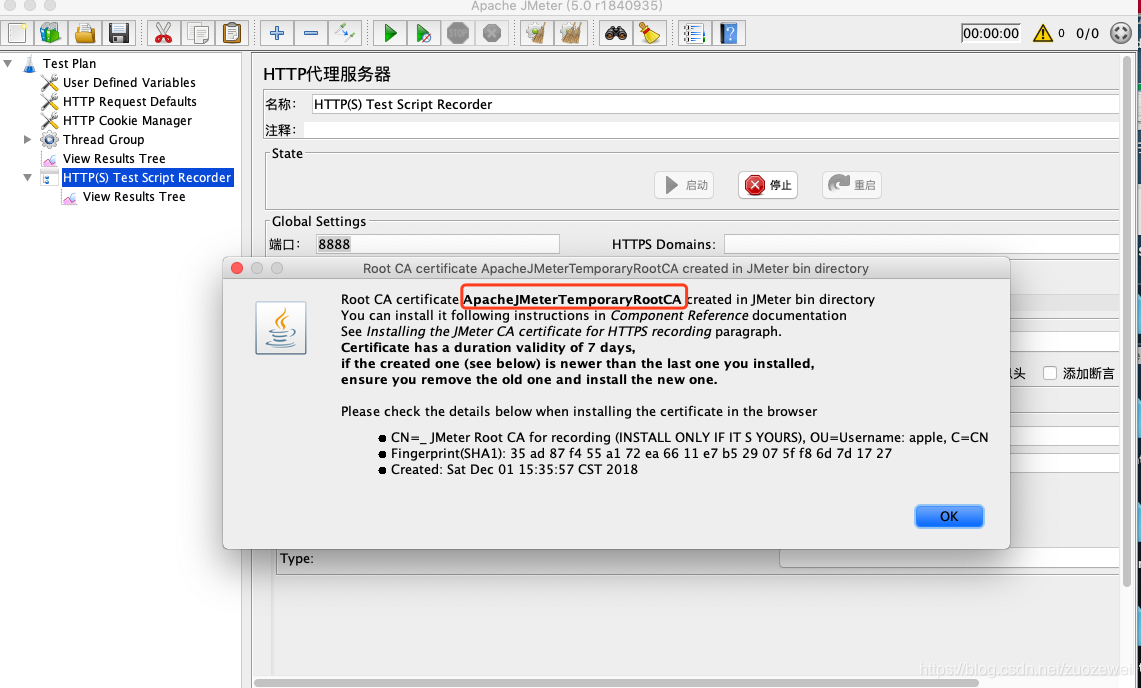Select HTTP Cookie Manager in tree

coord(127,120)
